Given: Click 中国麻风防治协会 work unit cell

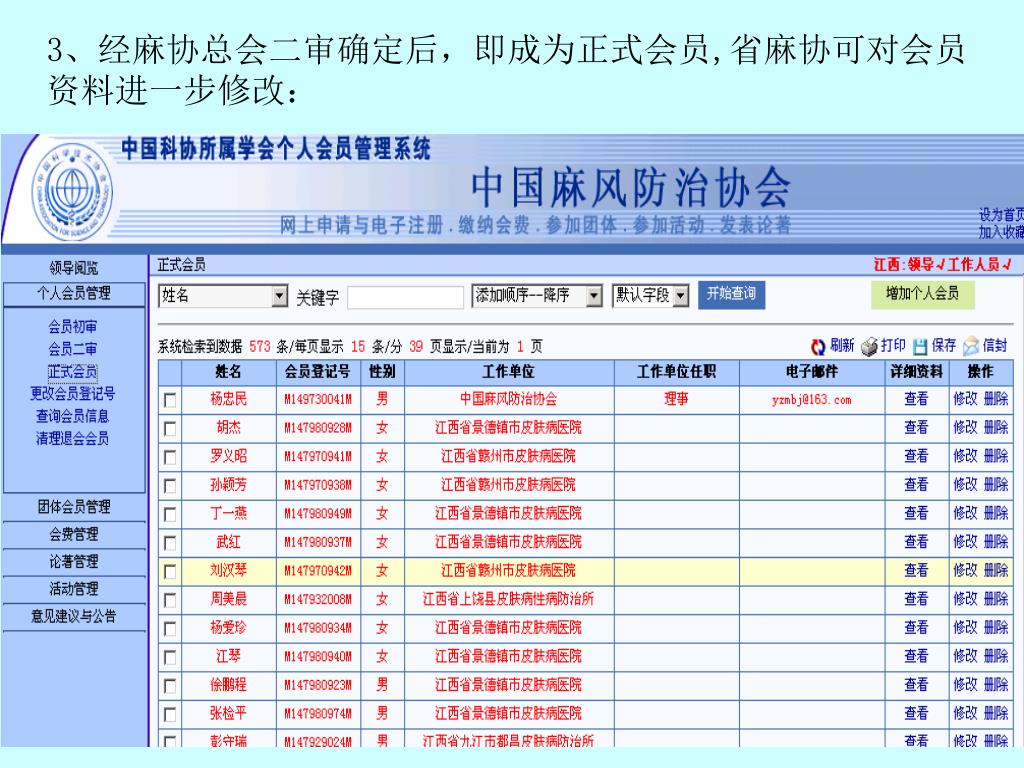Looking at the screenshot, I should 509,399.
